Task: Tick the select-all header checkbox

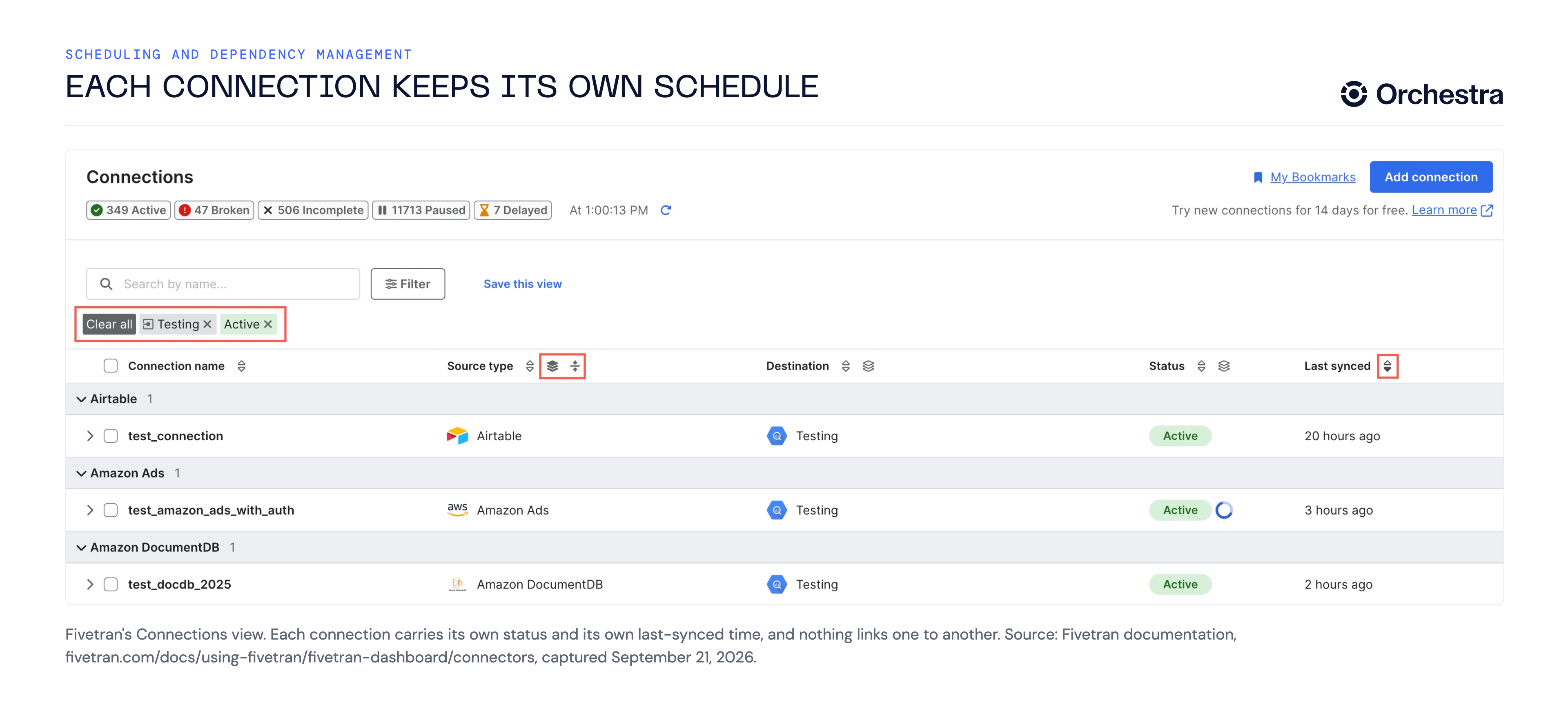Action: (110, 366)
